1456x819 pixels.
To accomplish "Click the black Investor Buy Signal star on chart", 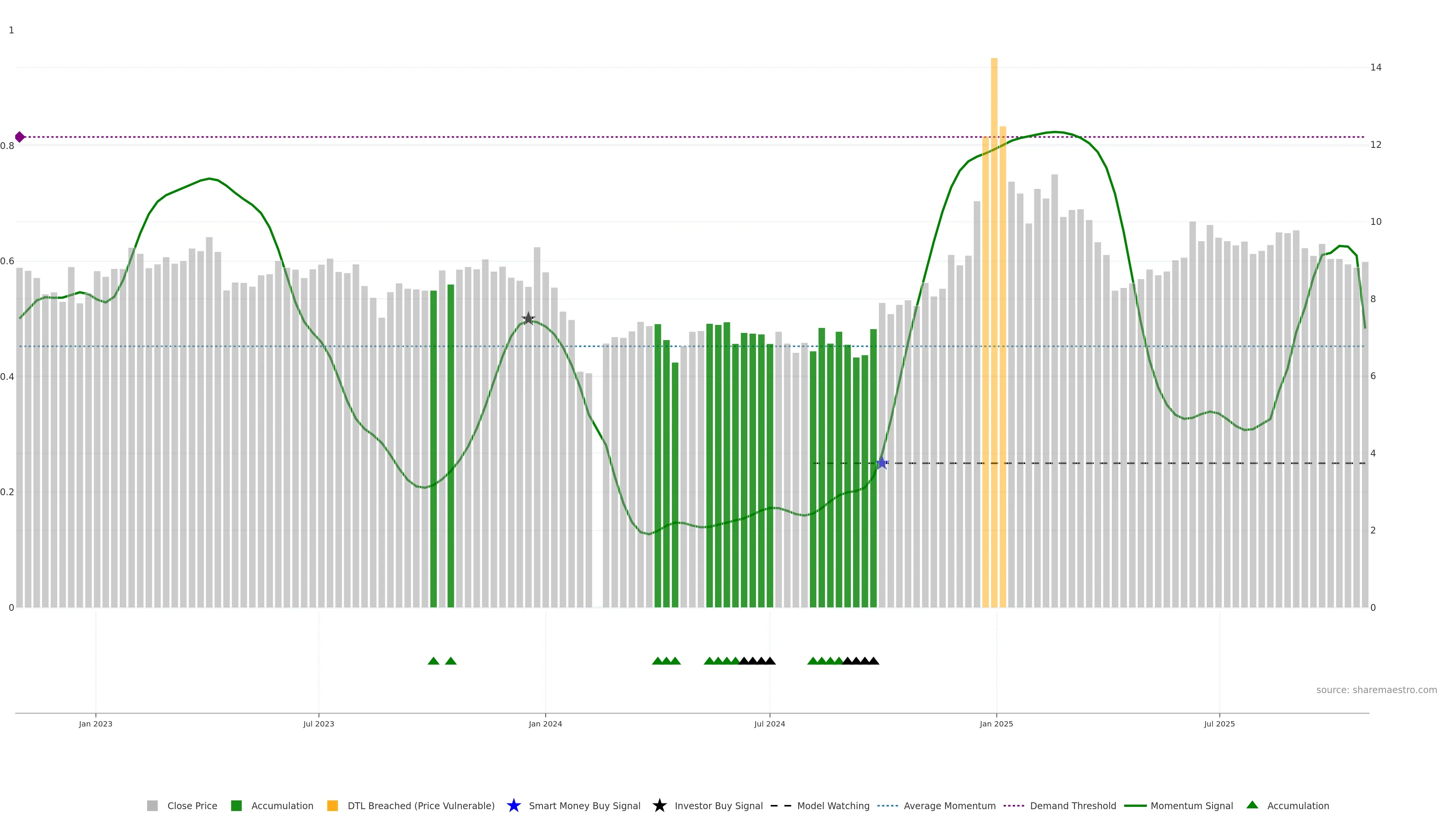I will tap(528, 319).
